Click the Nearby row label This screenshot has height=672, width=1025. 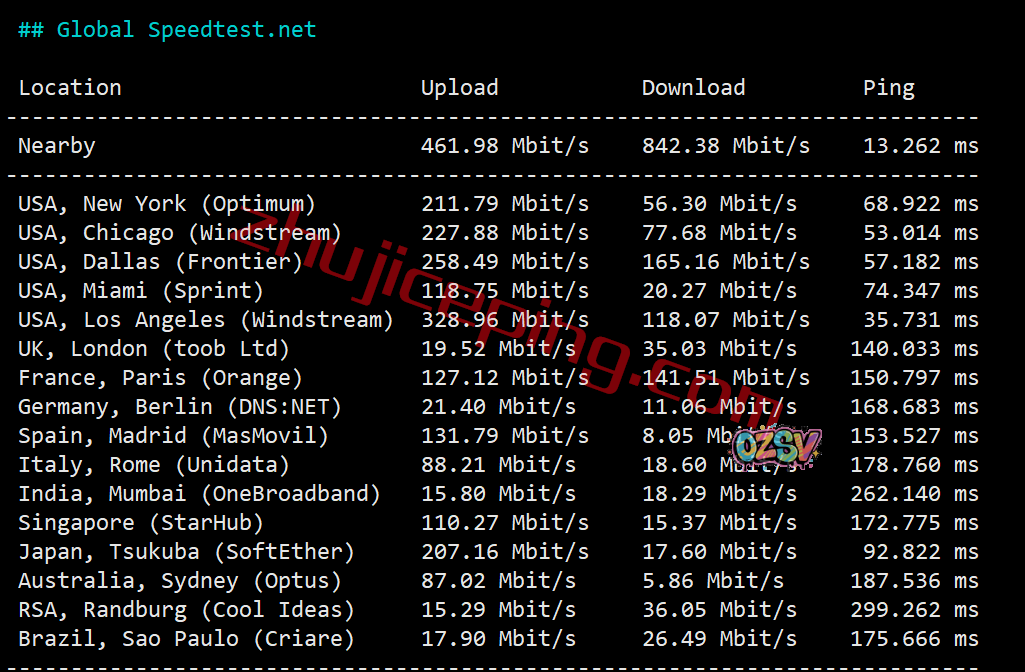pyautogui.click(x=57, y=146)
